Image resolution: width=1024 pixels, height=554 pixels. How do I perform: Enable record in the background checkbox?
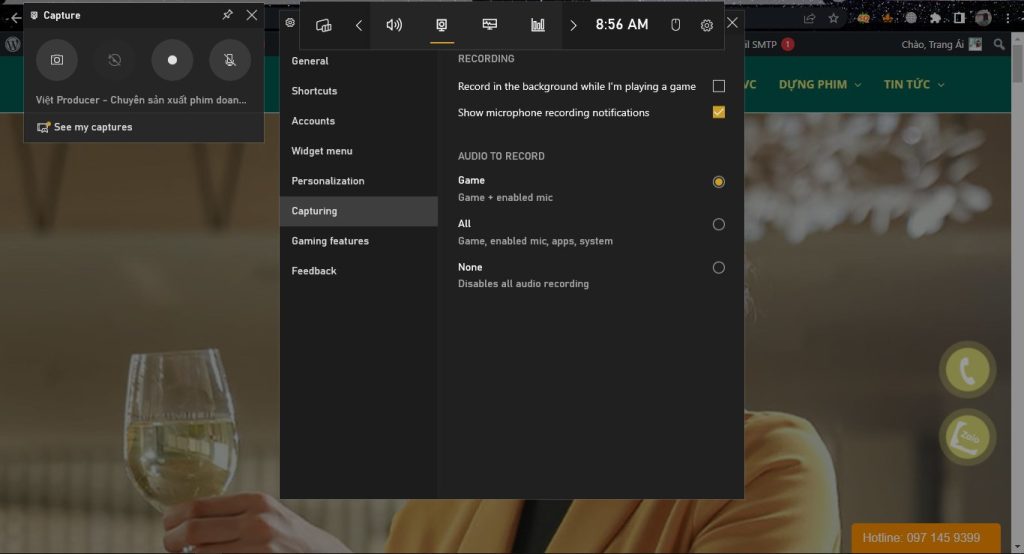[718, 87]
